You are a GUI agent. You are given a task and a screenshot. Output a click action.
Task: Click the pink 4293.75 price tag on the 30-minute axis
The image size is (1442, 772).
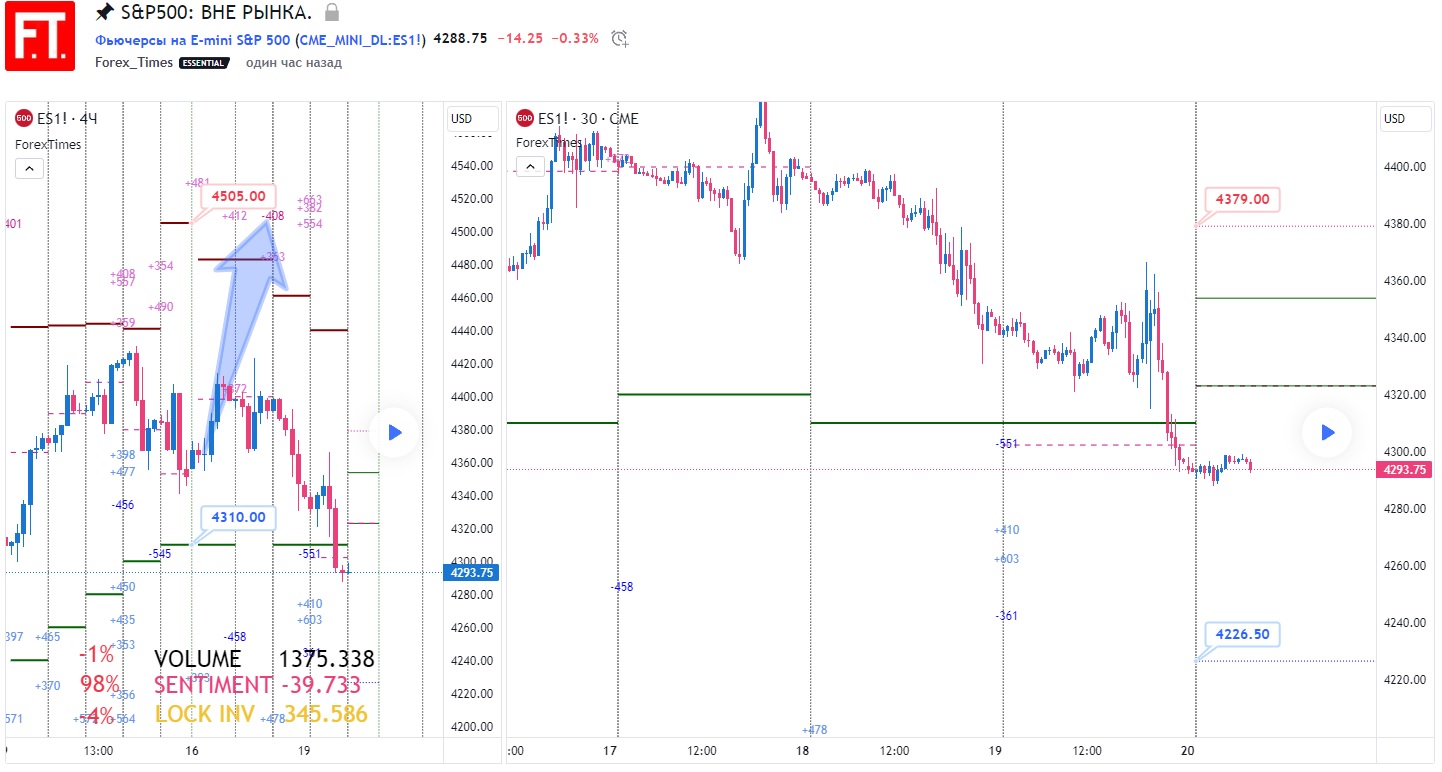(x=1404, y=469)
